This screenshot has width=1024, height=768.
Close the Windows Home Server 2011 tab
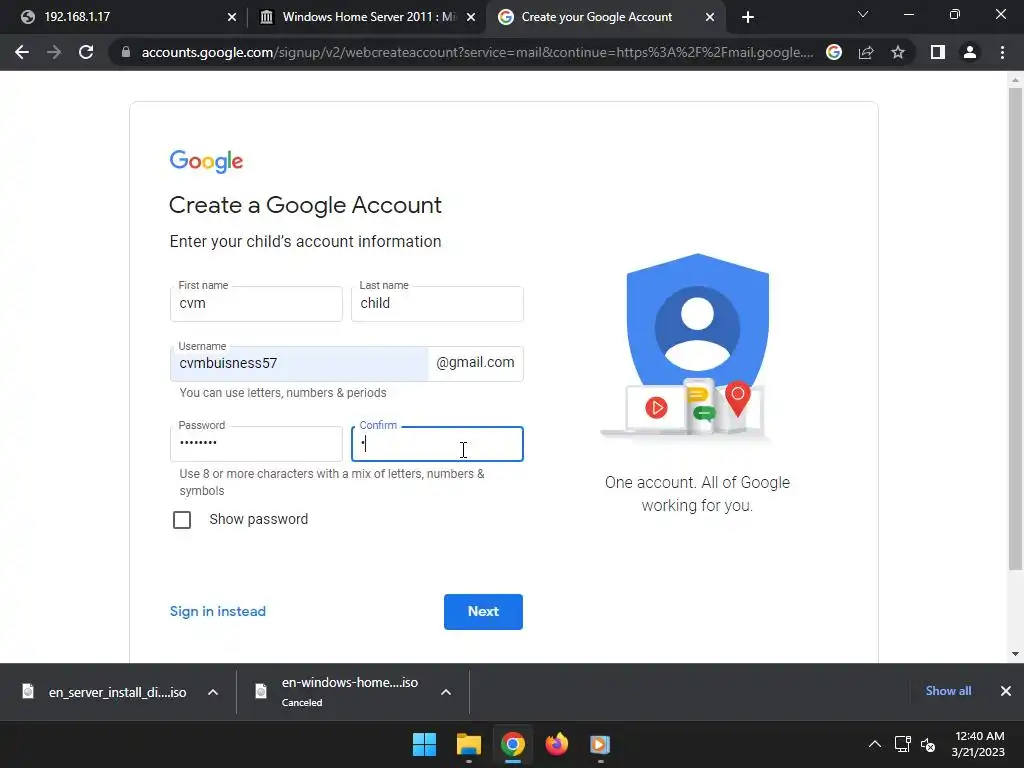(x=471, y=17)
